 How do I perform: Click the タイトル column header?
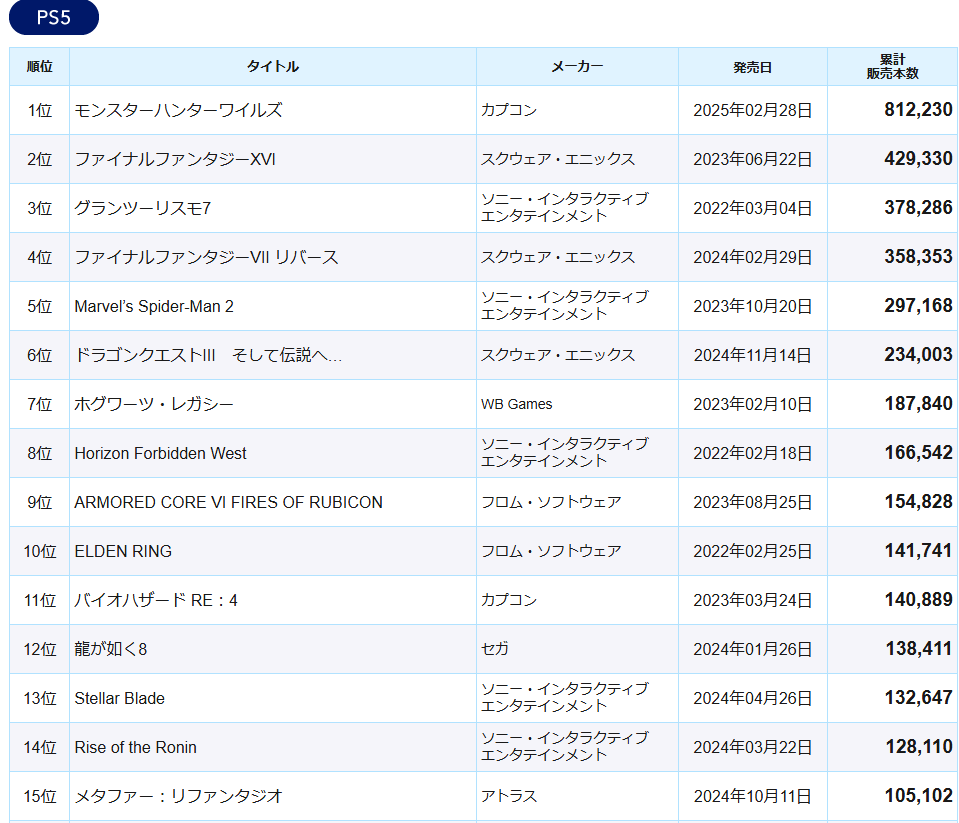tap(273, 67)
